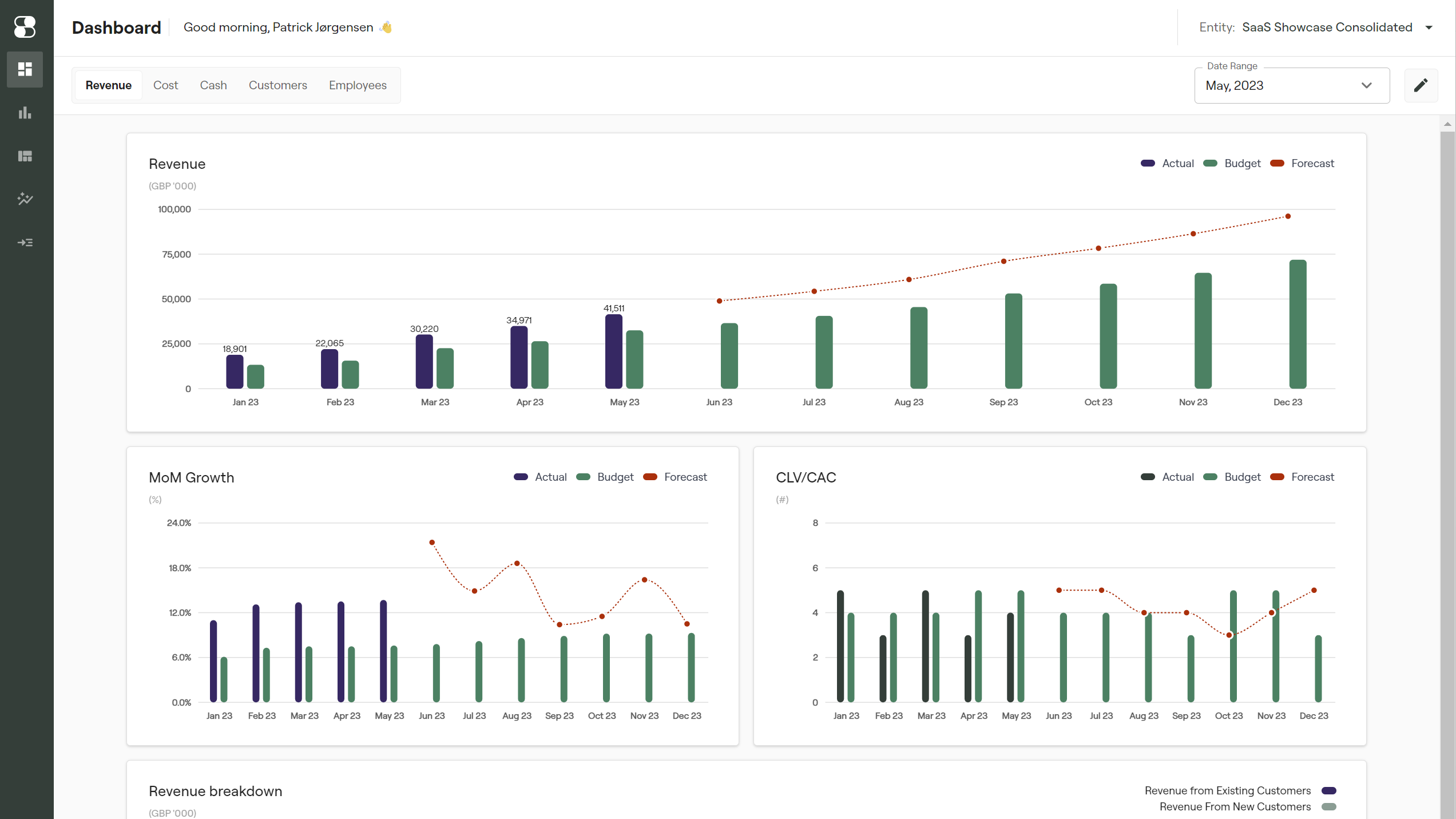Click the pencil edit dashboard icon

coord(1421,85)
